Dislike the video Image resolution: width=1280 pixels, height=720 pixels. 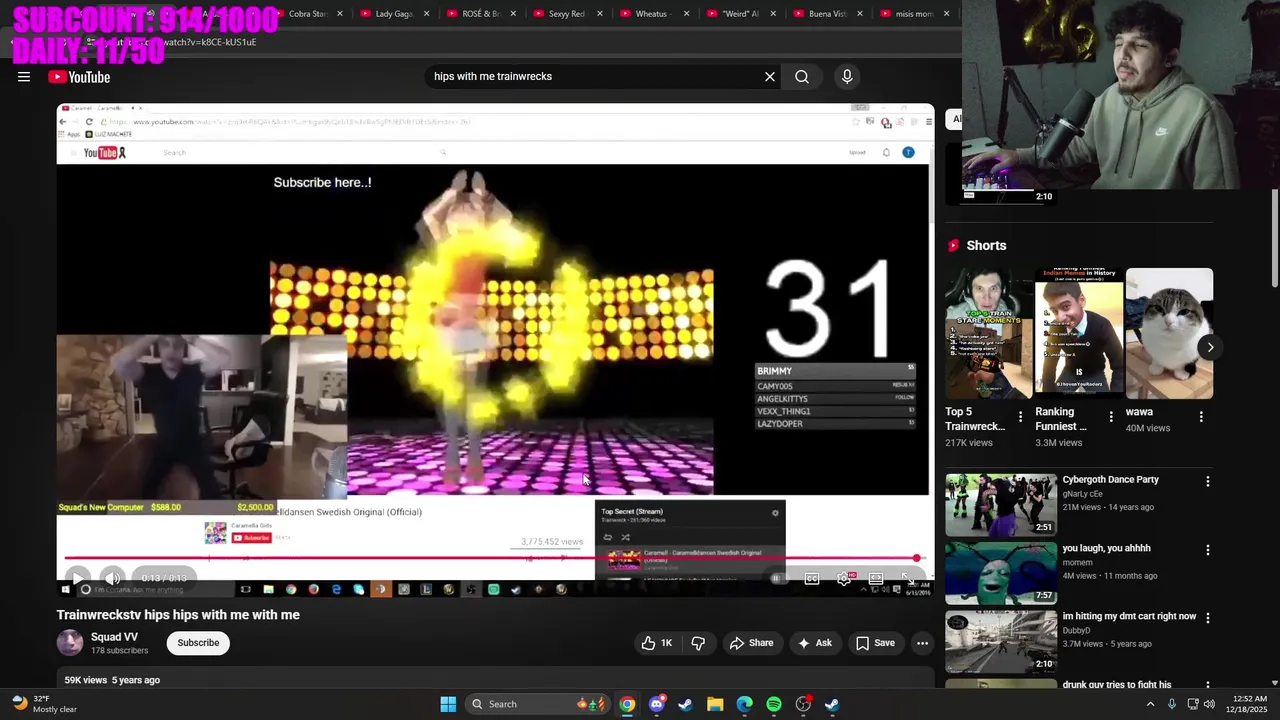click(698, 643)
